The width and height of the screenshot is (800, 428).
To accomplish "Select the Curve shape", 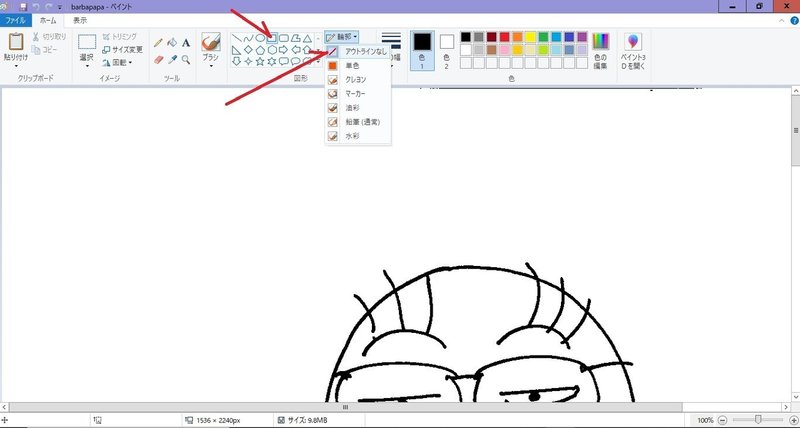I will point(248,38).
